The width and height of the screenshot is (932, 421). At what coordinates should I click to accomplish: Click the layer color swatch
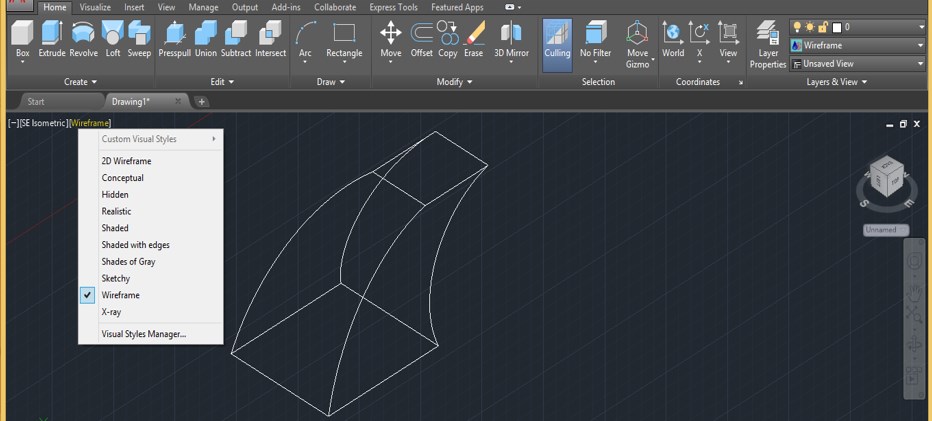click(x=837, y=27)
